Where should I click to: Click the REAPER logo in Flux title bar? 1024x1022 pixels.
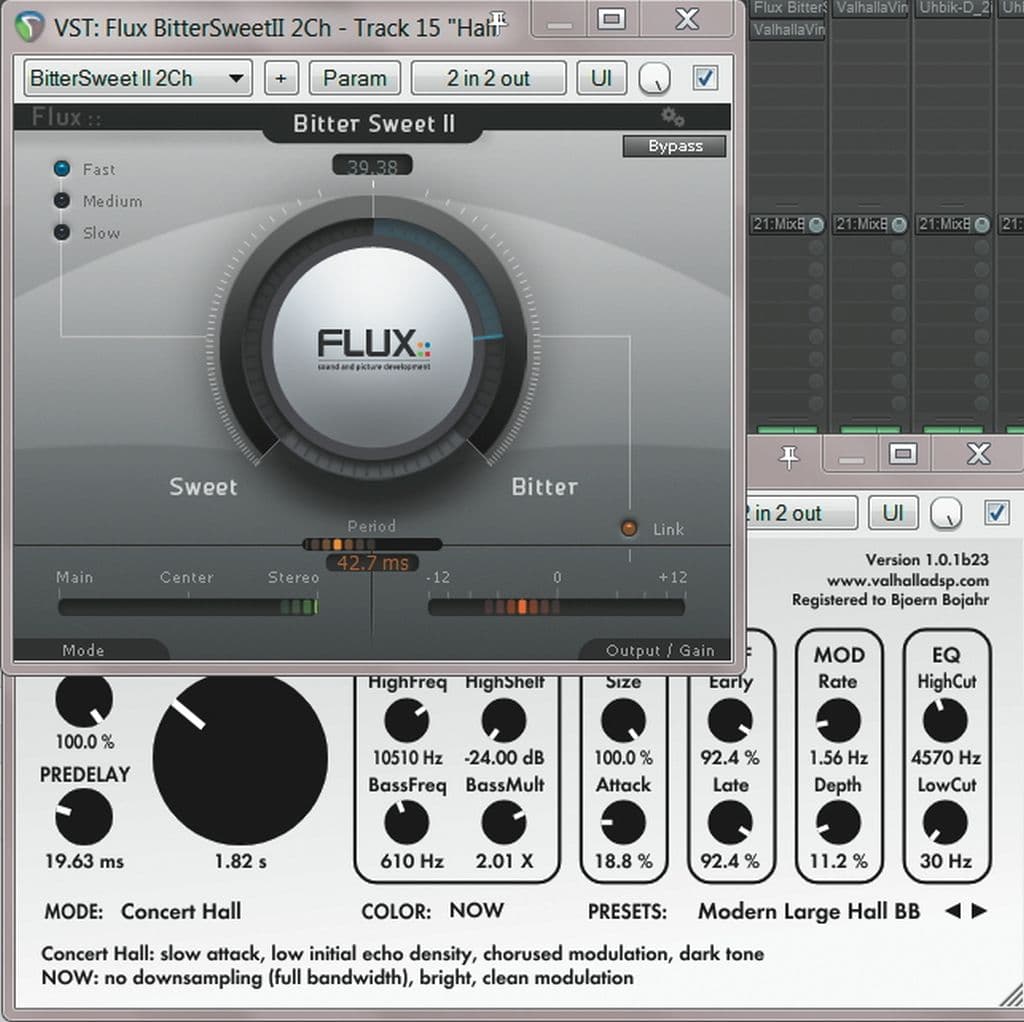(x=28, y=27)
